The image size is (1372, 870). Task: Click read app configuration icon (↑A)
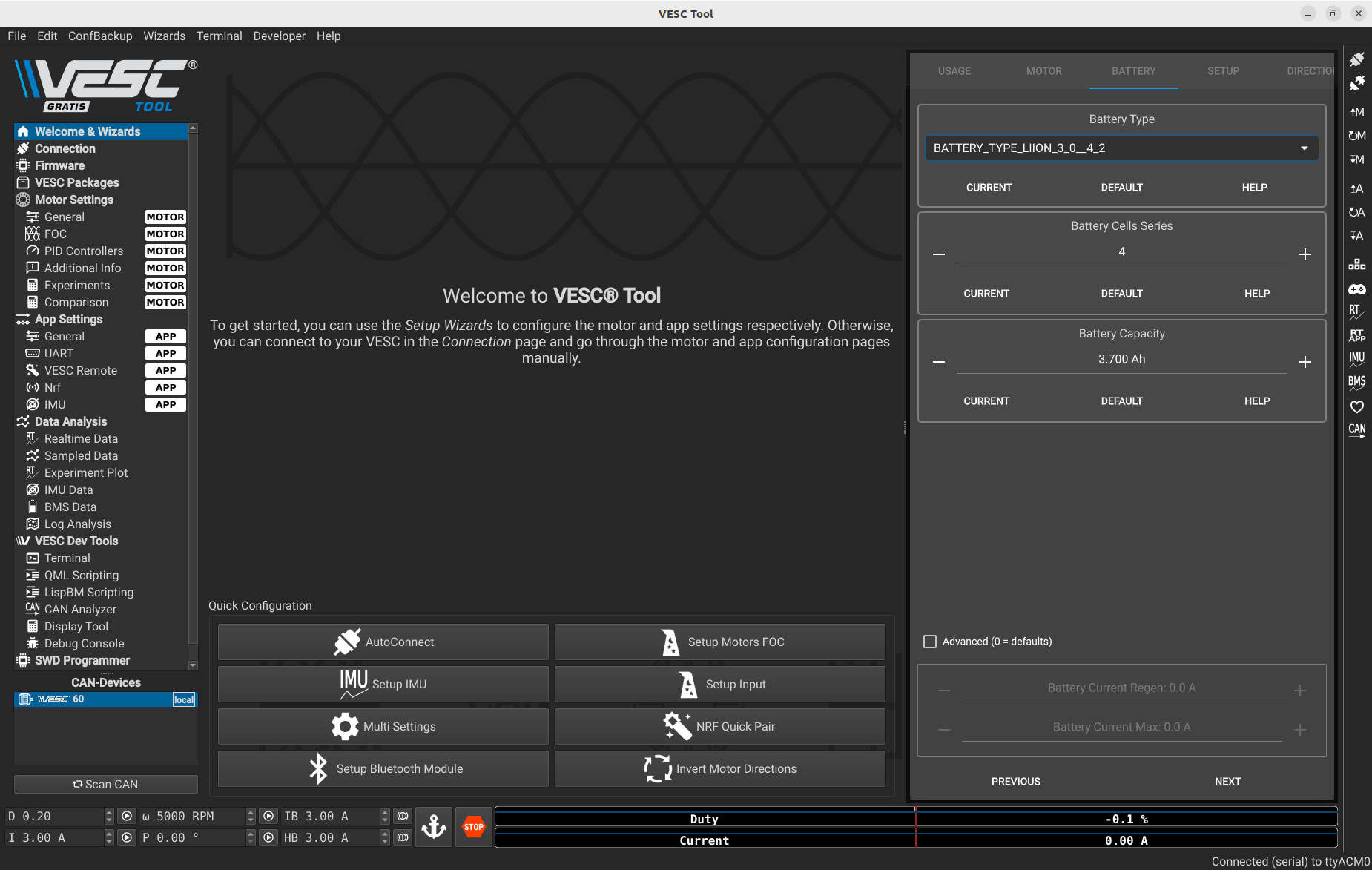1357,188
